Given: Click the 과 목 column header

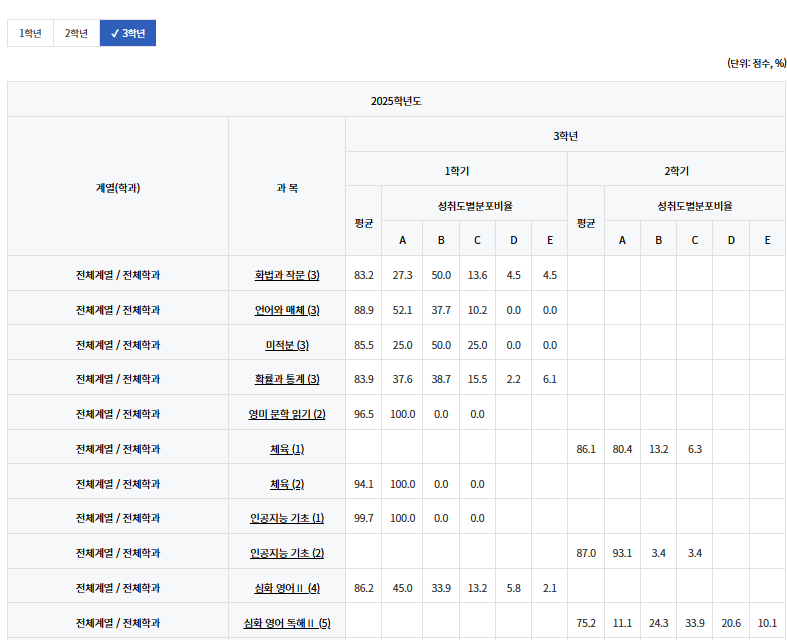Looking at the screenshot, I should (287, 188).
